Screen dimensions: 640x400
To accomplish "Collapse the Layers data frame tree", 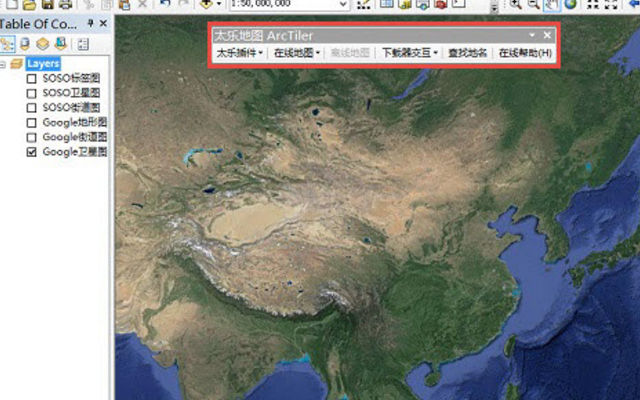I will coord(2,64).
